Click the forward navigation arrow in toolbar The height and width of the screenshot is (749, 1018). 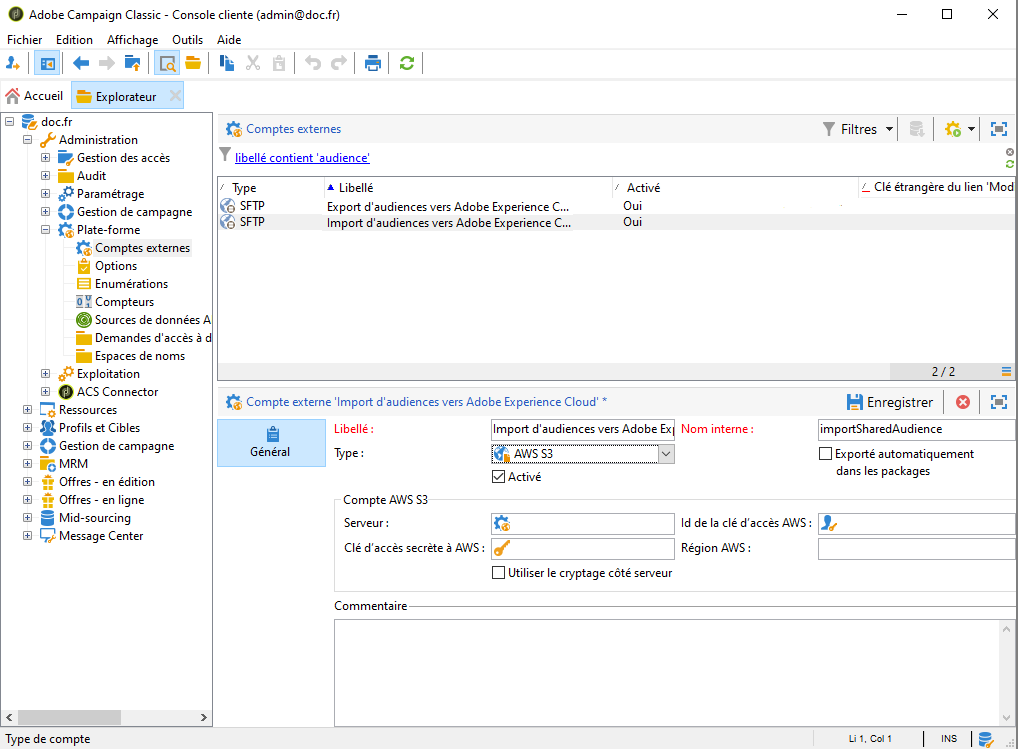[x=106, y=63]
